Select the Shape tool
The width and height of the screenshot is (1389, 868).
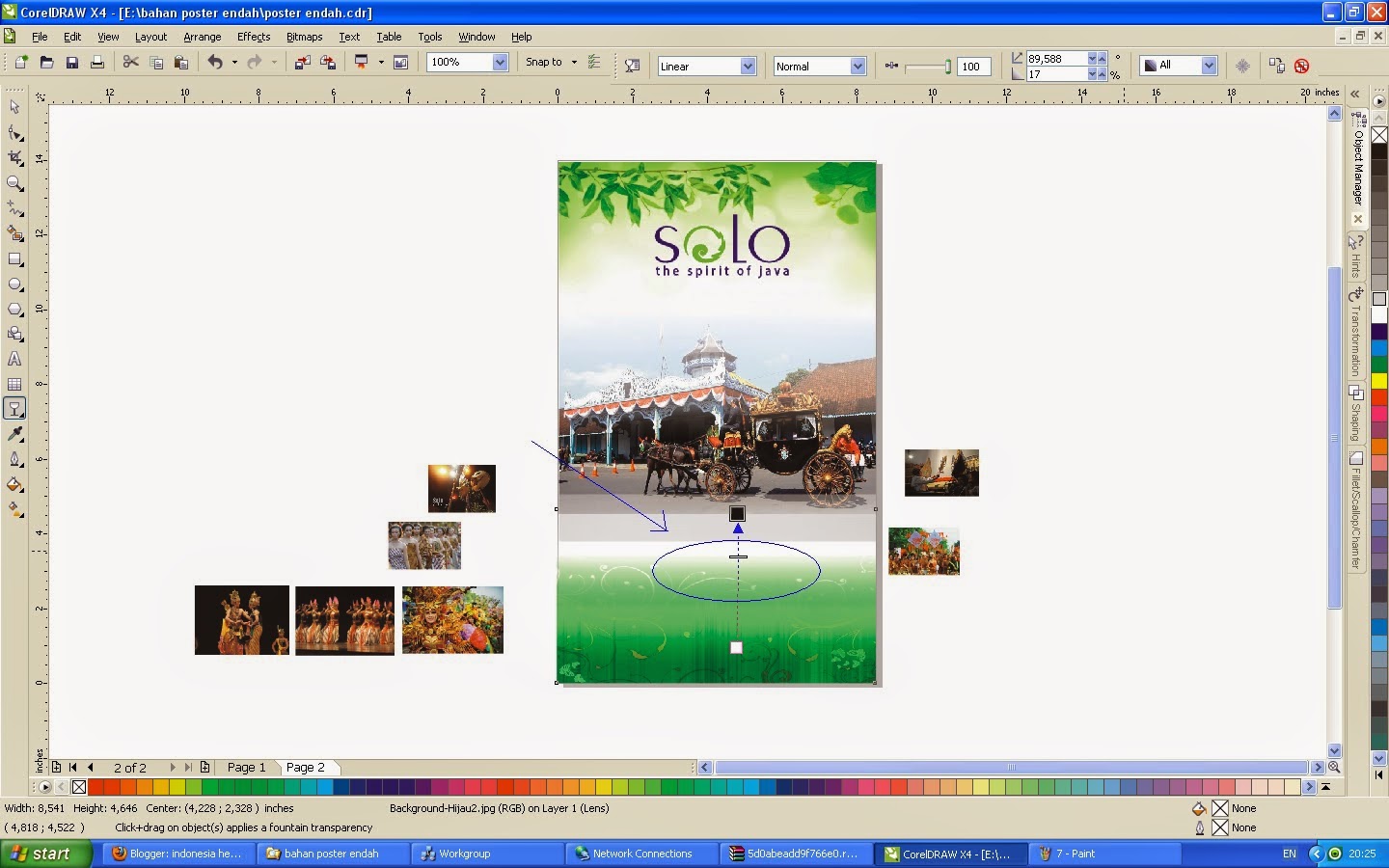click(x=14, y=132)
